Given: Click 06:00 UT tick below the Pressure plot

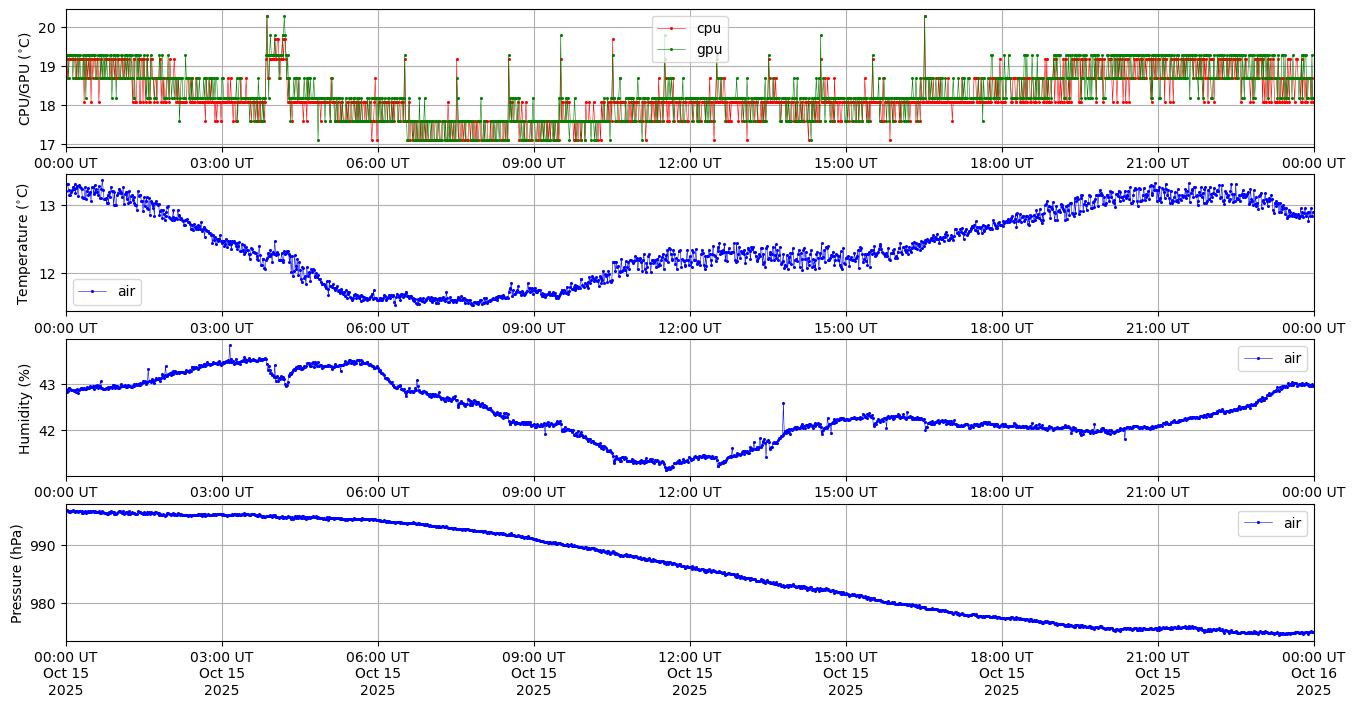Looking at the screenshot, I should (x=378, y=657).
